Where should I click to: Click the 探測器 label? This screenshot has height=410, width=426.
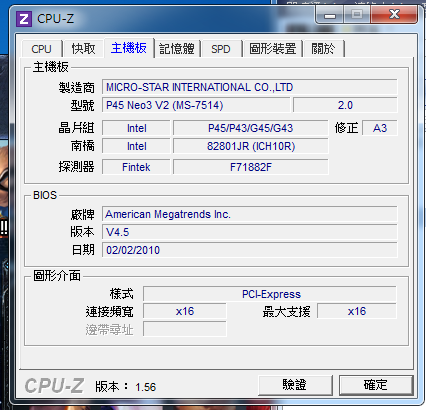[77, 167]
